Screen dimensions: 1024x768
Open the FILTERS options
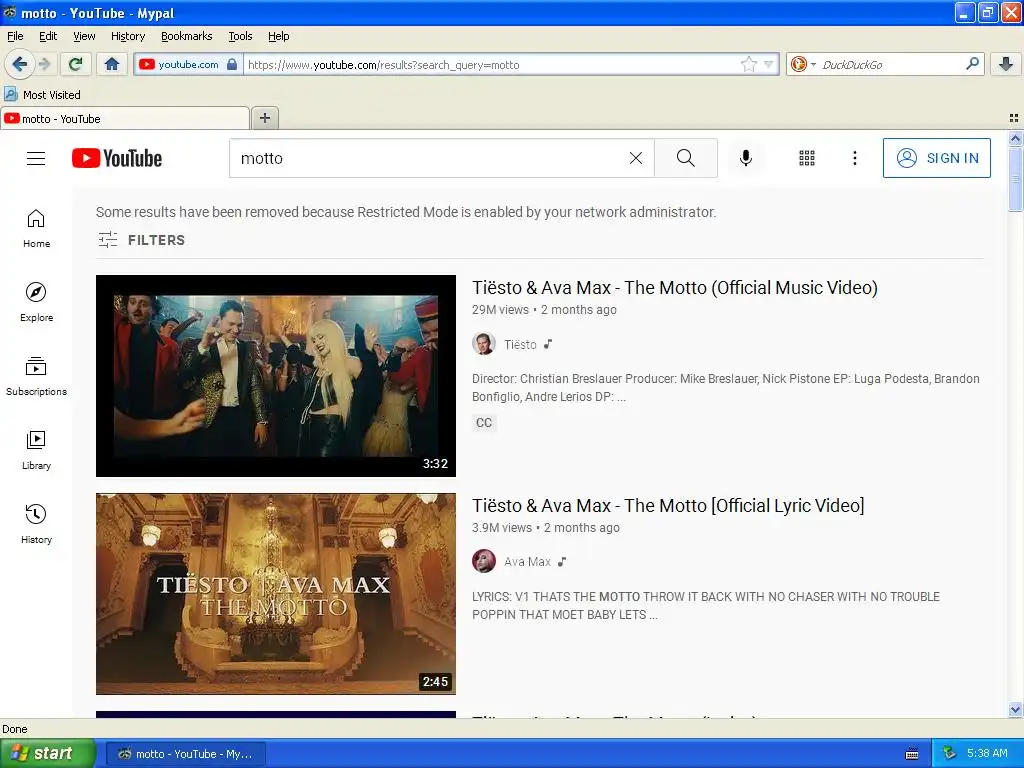coord(141,240)
